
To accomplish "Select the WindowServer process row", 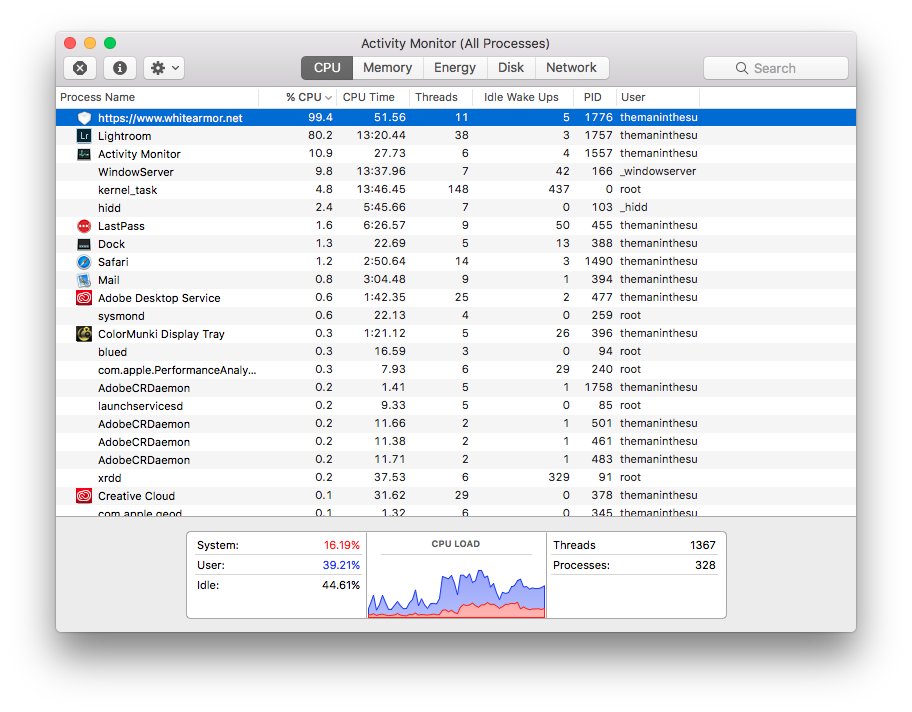I will pyautogui.click(x=456, y=172).
